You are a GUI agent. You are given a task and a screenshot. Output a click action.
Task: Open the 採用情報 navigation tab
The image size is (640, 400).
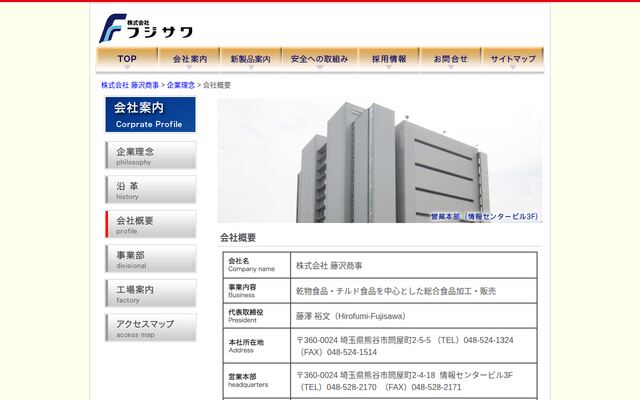[389, 59]
